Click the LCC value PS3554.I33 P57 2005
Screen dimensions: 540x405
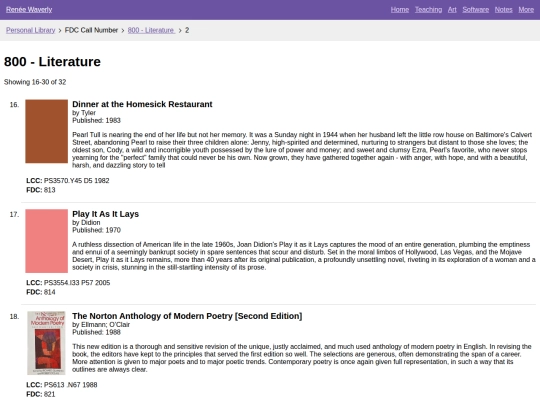(77, 283)
